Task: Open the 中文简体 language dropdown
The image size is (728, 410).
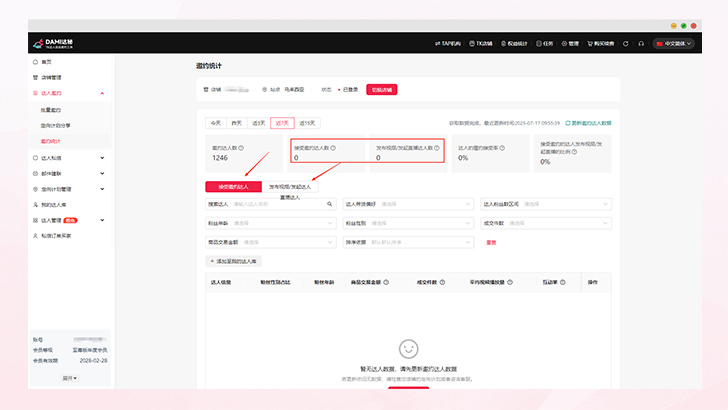Action: 674,44
